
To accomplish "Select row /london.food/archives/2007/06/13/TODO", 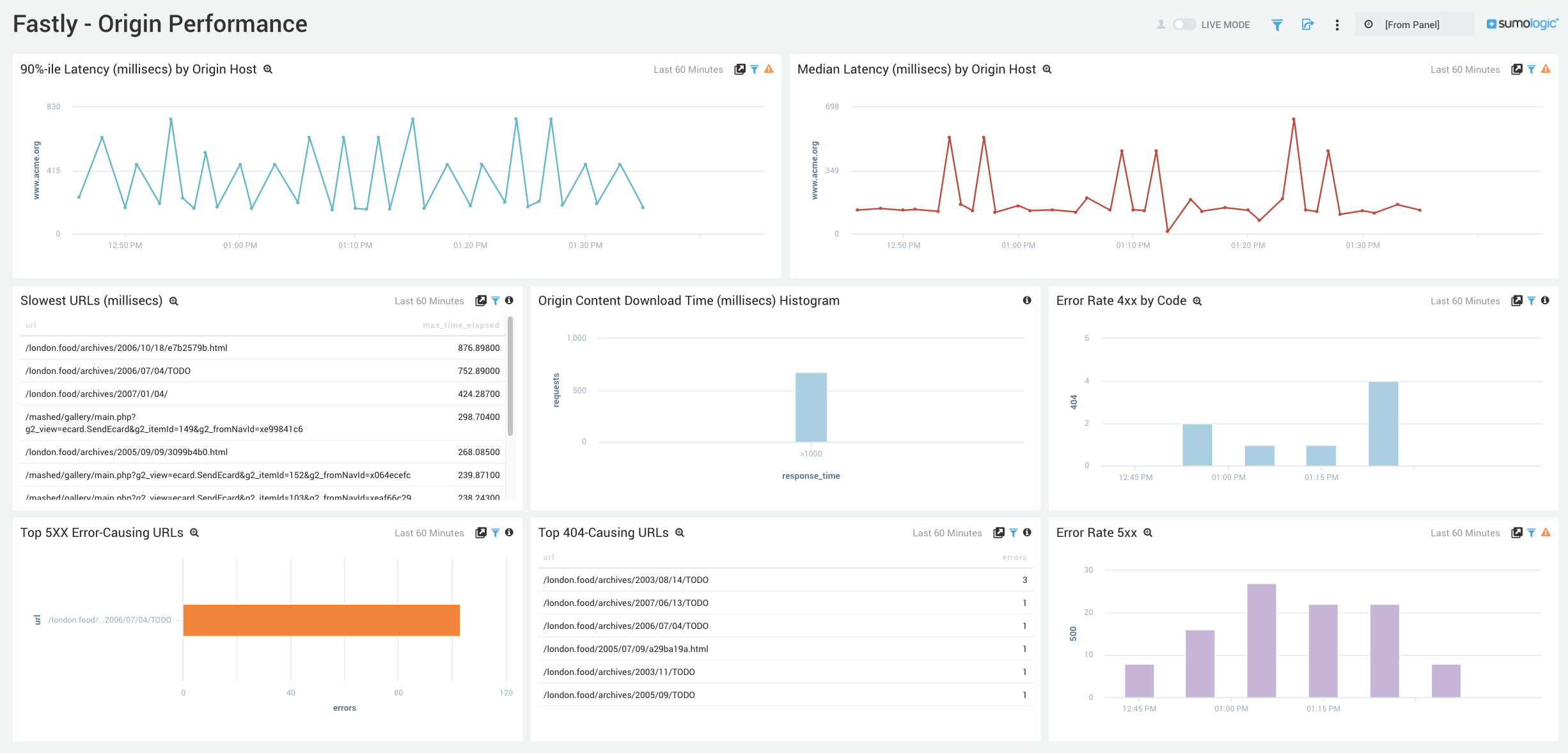I will point(785,603).
